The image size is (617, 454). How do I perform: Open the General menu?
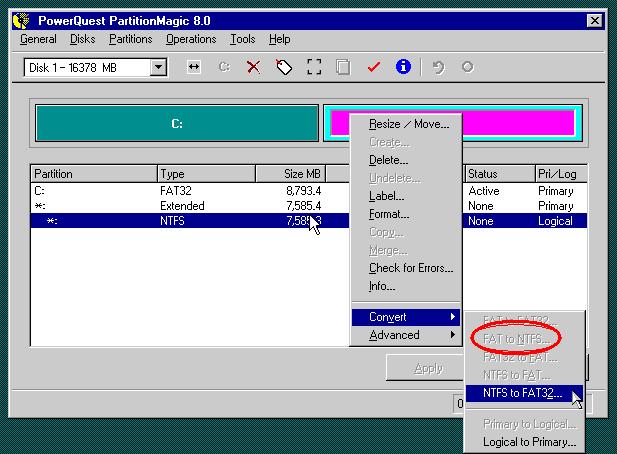[38, 39]
